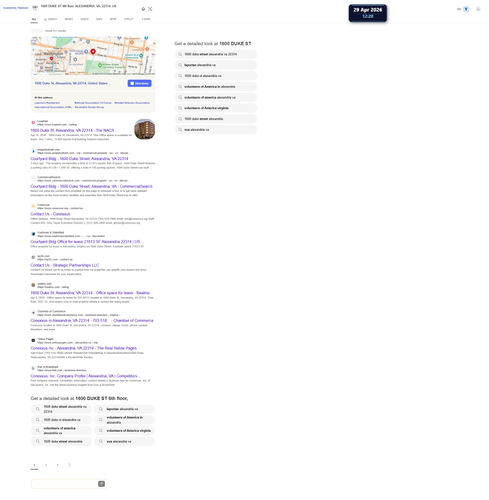
Task: Click '1600 duke street alexandria' chip under 6th floor heading
Action: (x=61, y=441)
